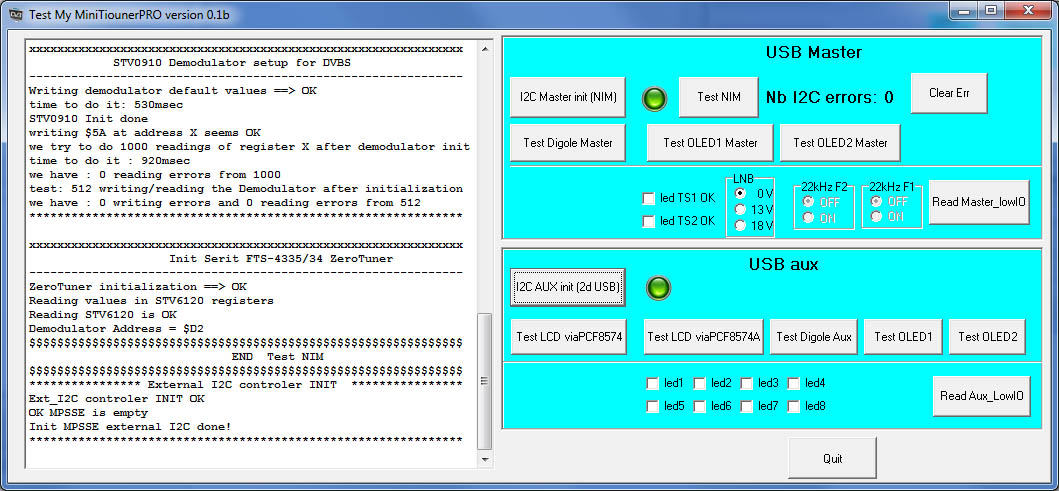The image size is (1059, 491).
Task: Set 22kHz F2 to ON
Action: coord(808,217)
